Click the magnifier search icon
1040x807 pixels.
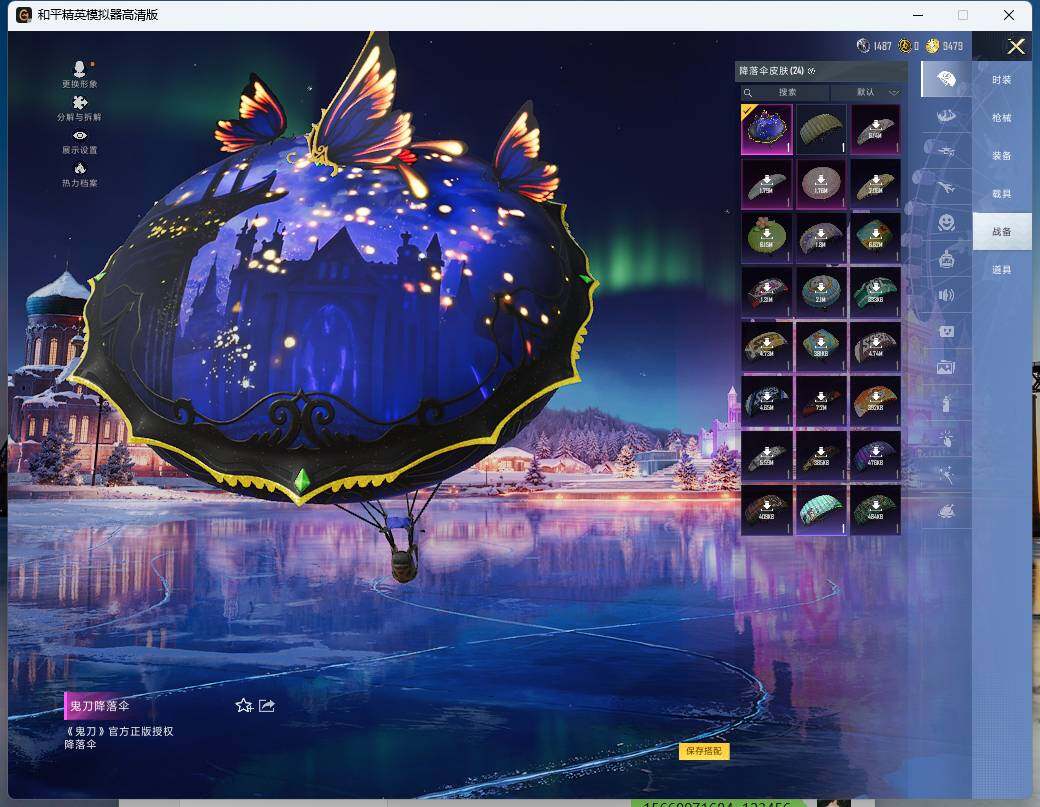click(748, 92)
